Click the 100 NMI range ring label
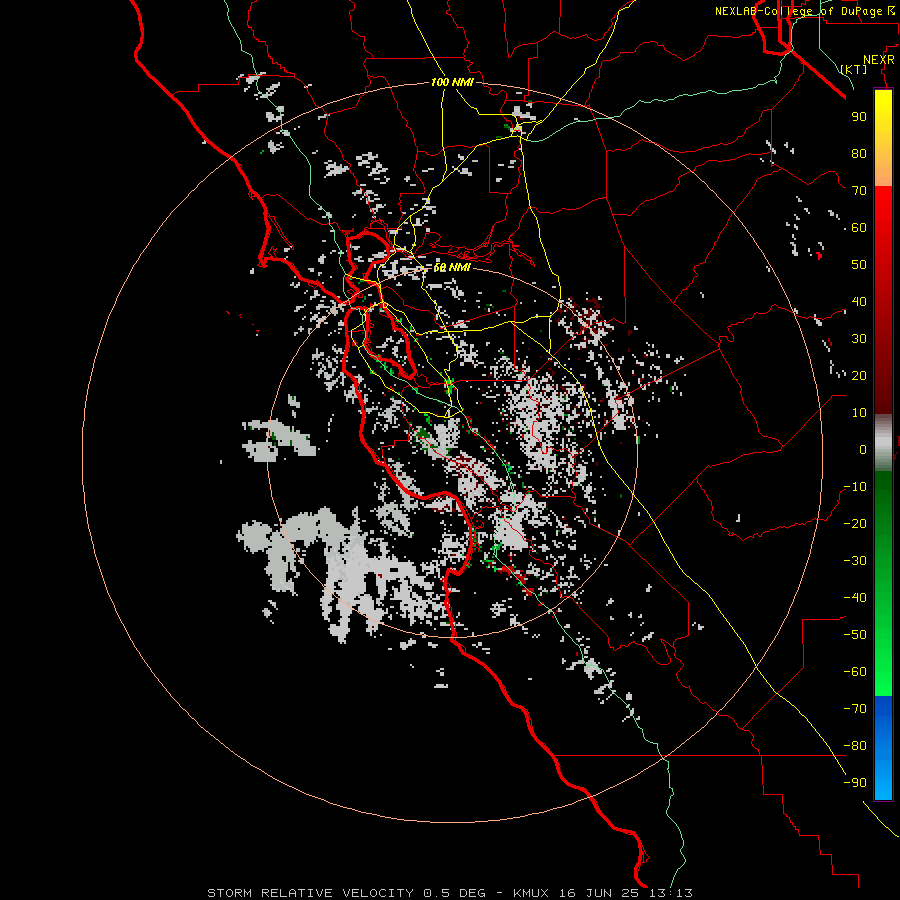 452,82
